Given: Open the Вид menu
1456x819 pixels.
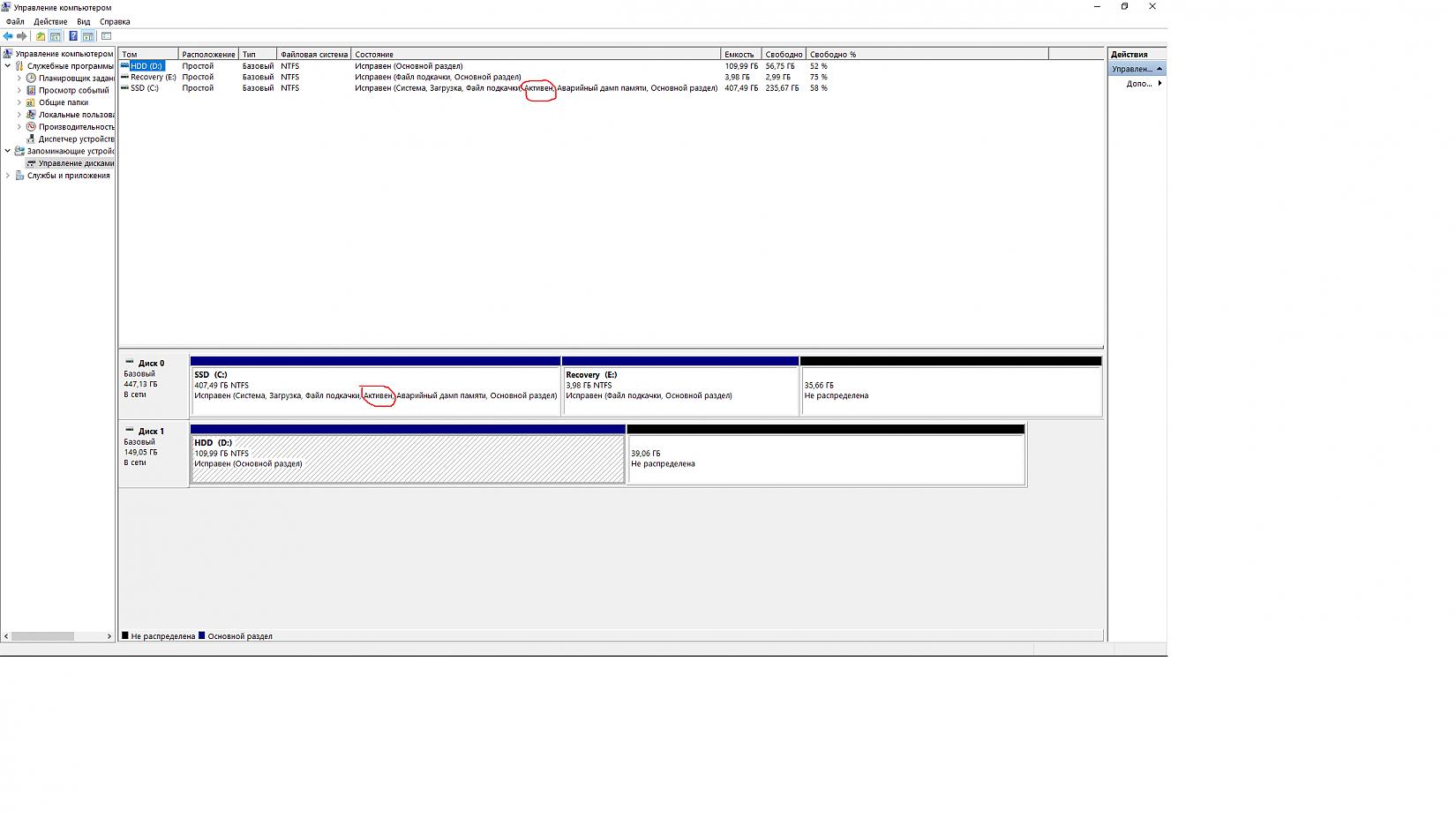Looking at the screenshot, I should tap(83, 21).
